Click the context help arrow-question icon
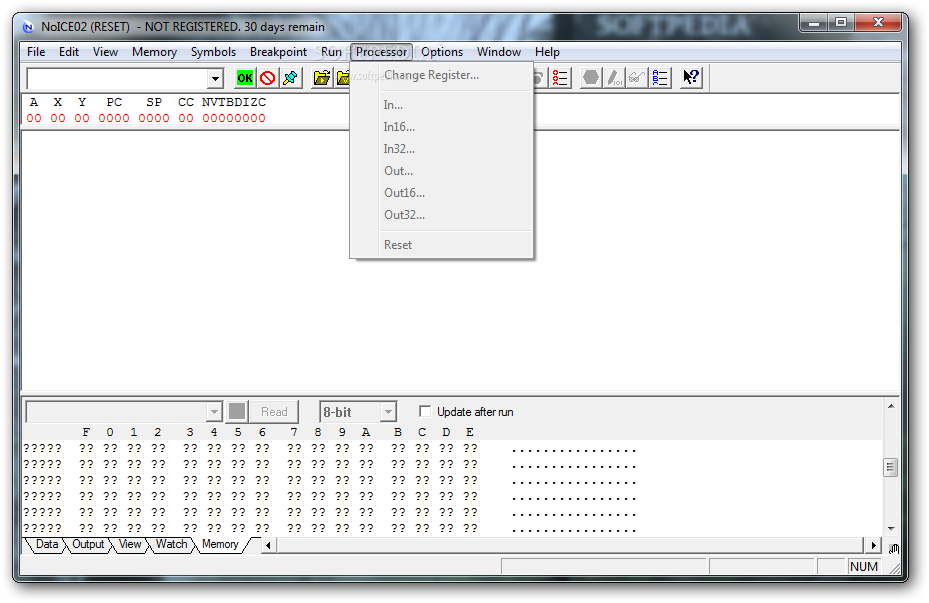 691,78
